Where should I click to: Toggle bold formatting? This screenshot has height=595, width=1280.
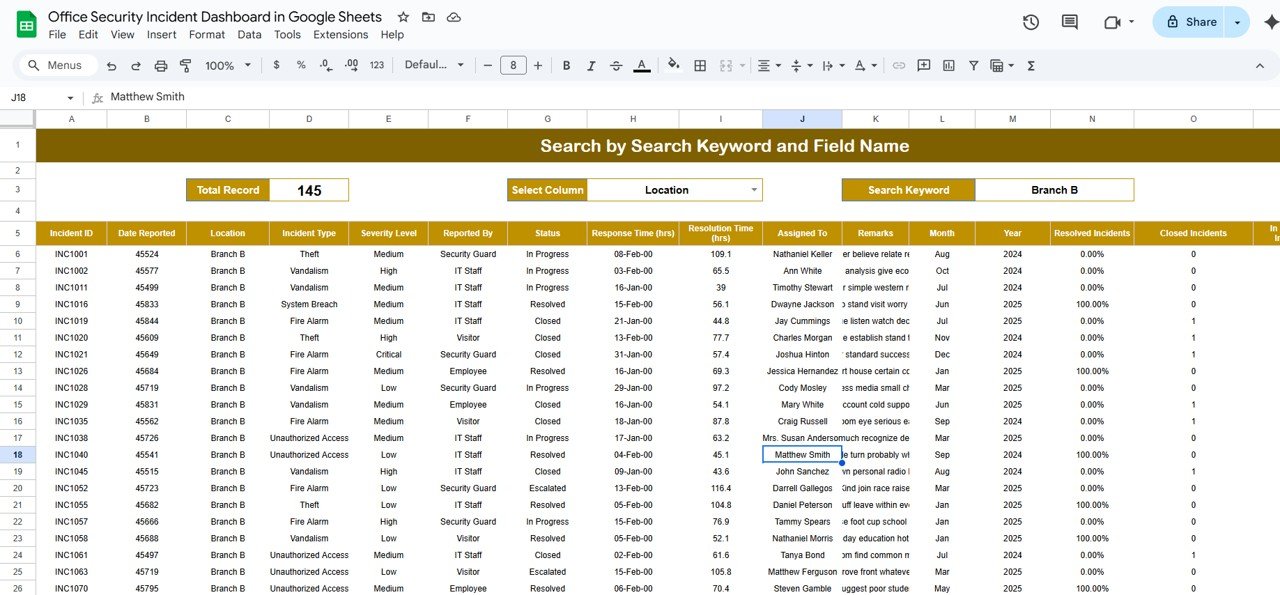(x=566, y=65)
